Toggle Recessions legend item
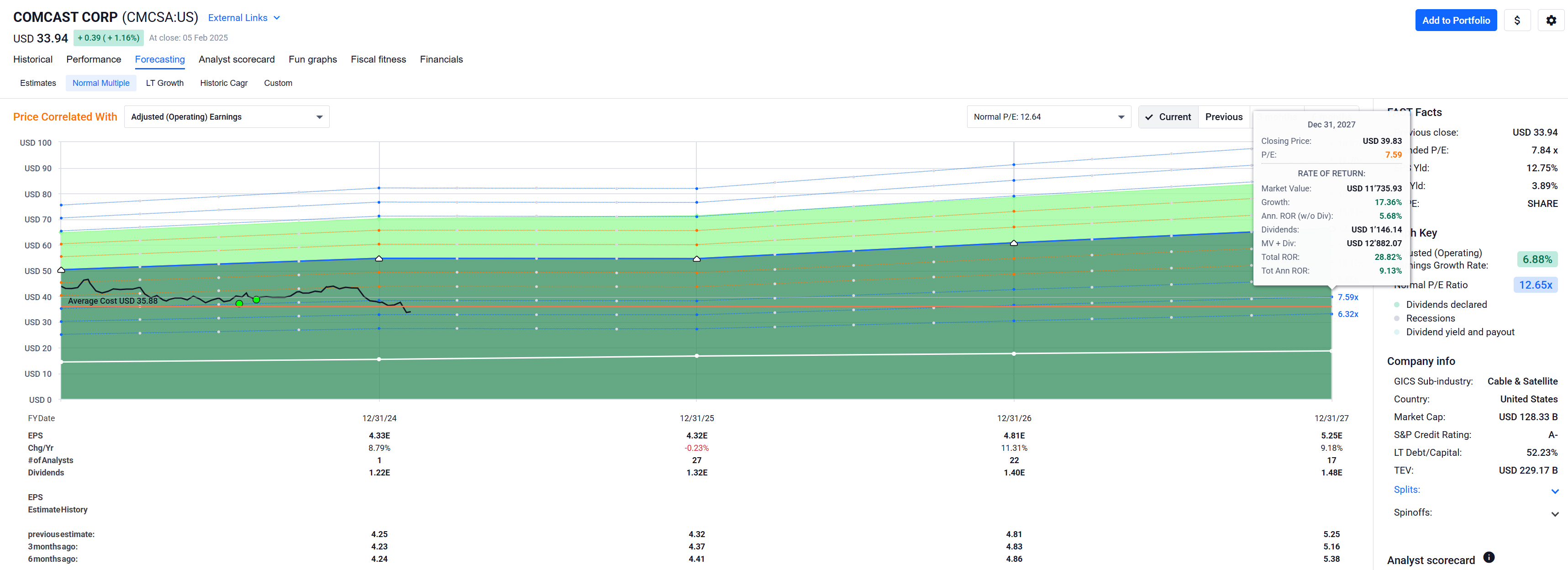The height and width of the screenshot is (570, 1568). click(x=1424, y=318)
